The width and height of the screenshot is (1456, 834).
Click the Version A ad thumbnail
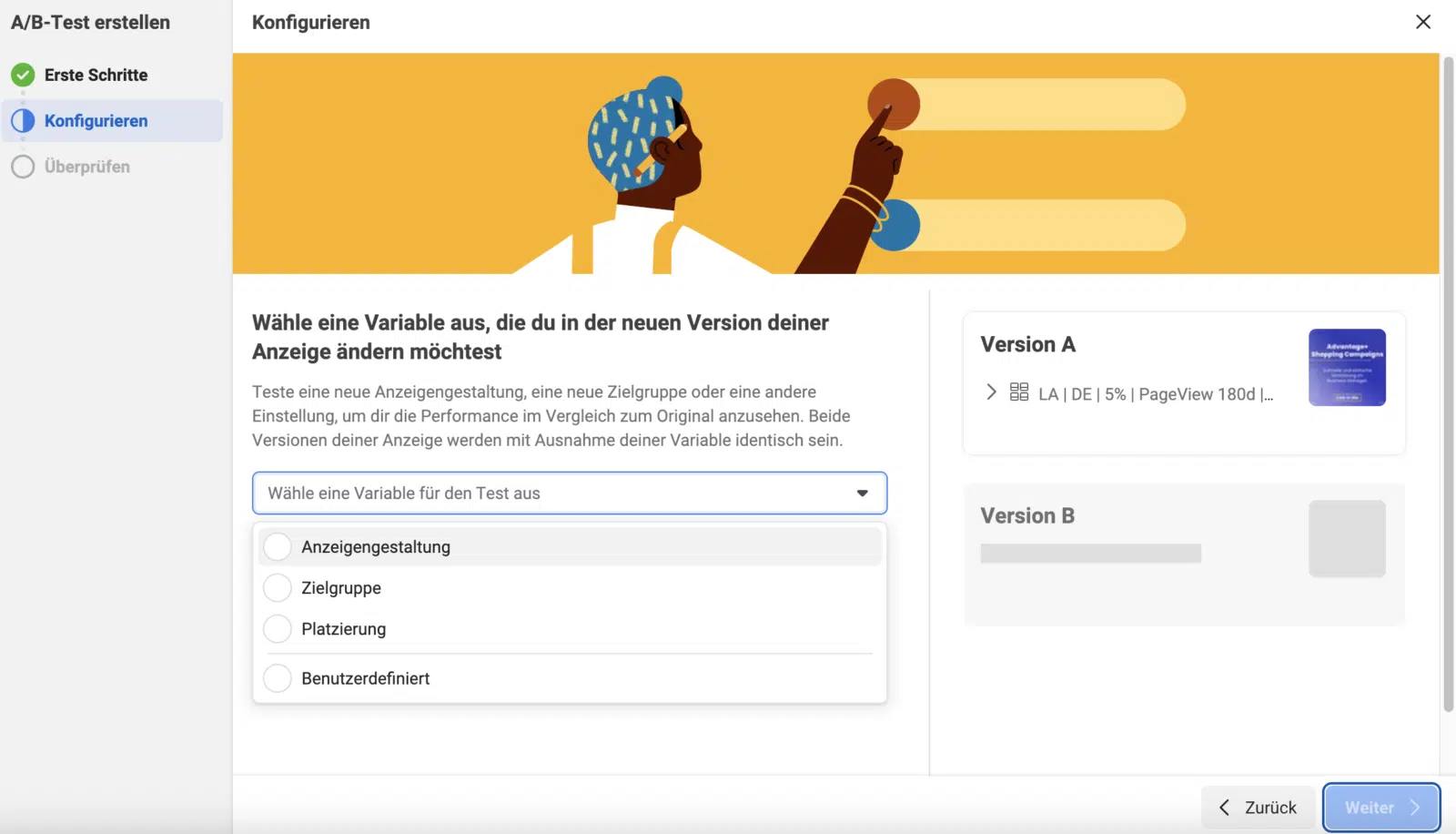(1347, 367)
